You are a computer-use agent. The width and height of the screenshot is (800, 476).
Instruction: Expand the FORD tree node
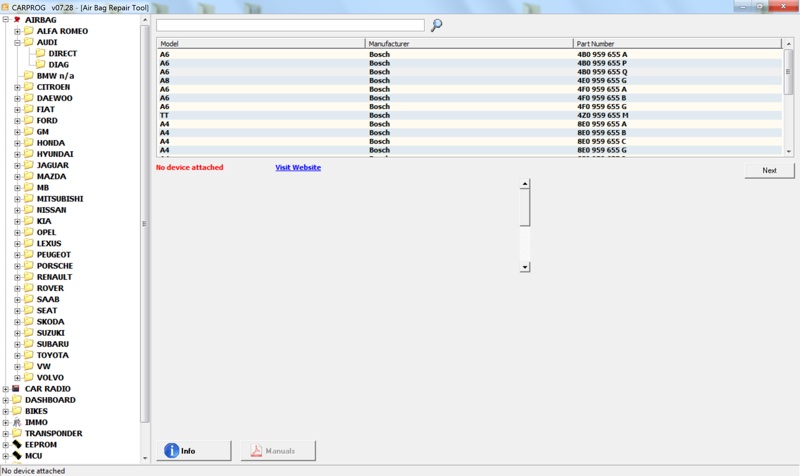click(x=17, y=121)
